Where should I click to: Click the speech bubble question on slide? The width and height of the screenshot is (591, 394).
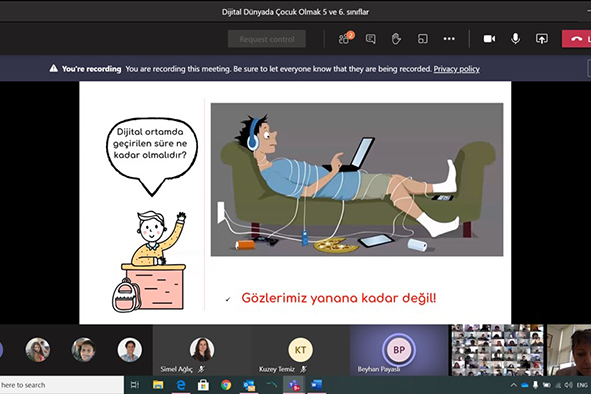[x=150, y=143]
